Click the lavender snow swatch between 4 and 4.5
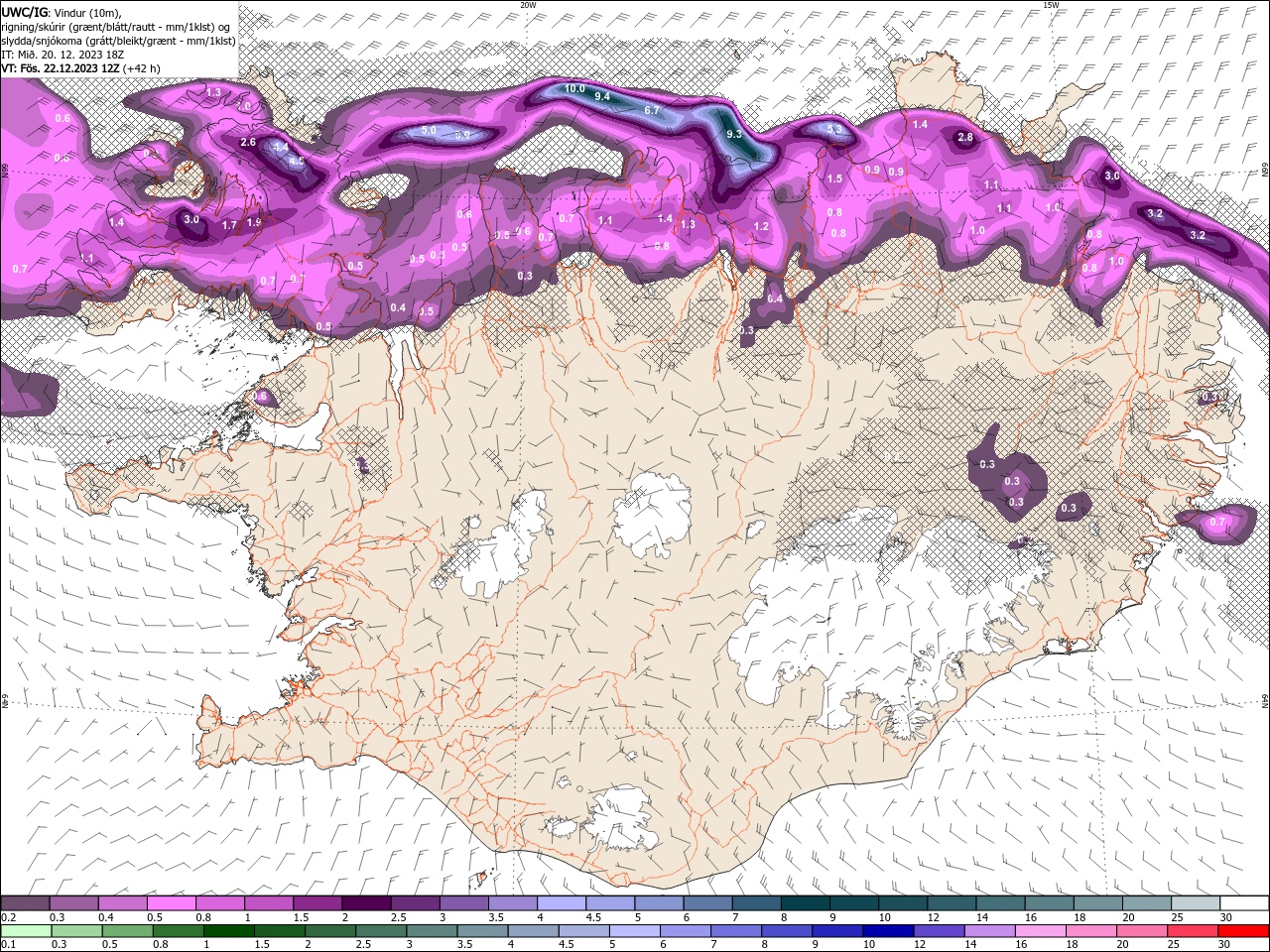1270x952 pixels. [561, 903]
